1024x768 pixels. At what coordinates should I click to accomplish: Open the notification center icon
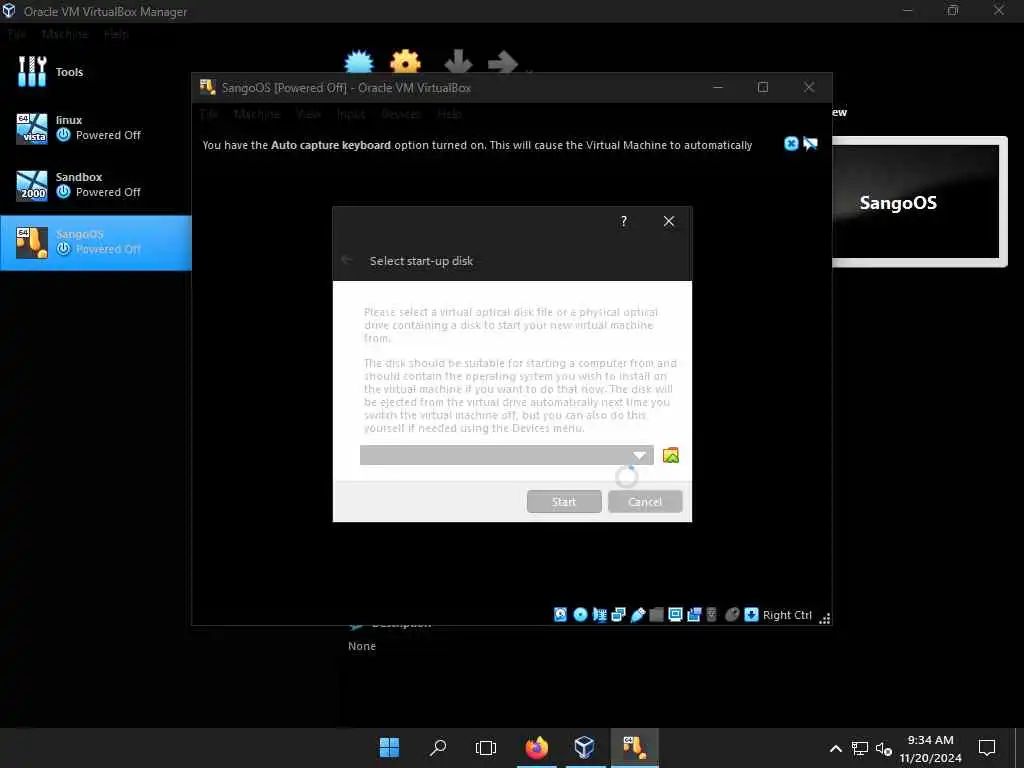coord(986,747)
